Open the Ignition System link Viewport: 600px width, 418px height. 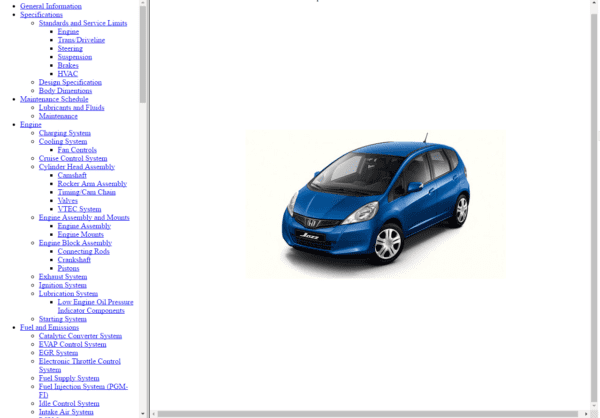coord(62,285)
